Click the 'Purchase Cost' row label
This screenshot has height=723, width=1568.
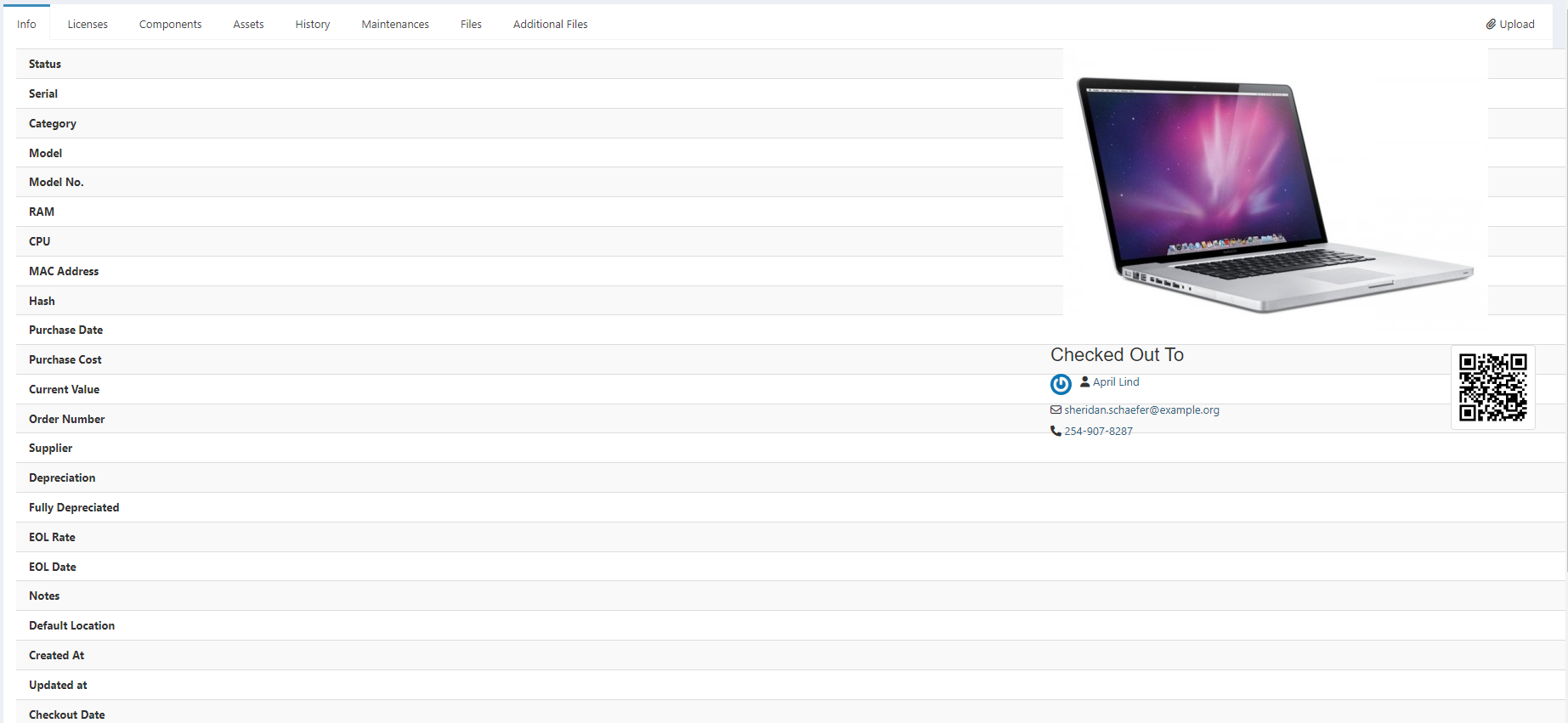point(65,359)
